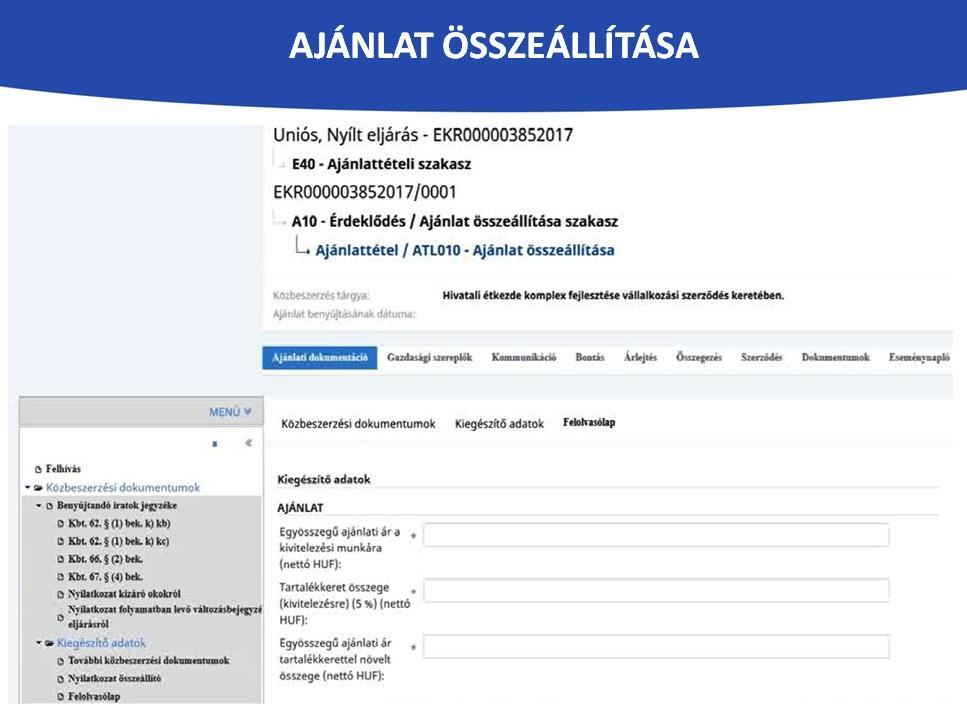
Task: Open Kbt. 67. § (4) bek. item
Action: click(x=105, y=577)
